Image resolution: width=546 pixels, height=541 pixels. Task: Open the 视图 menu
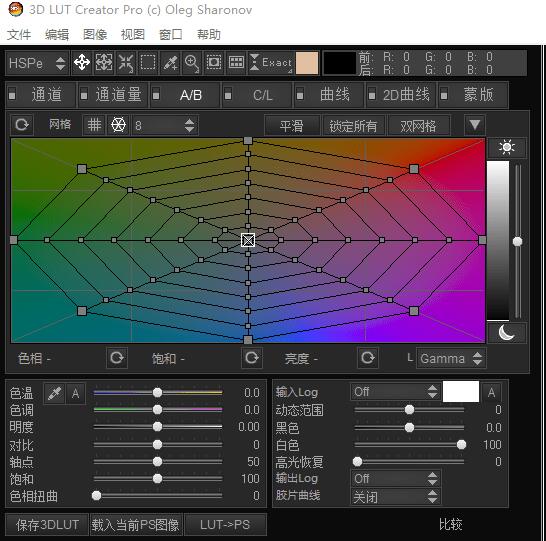(x=133, y=35)
